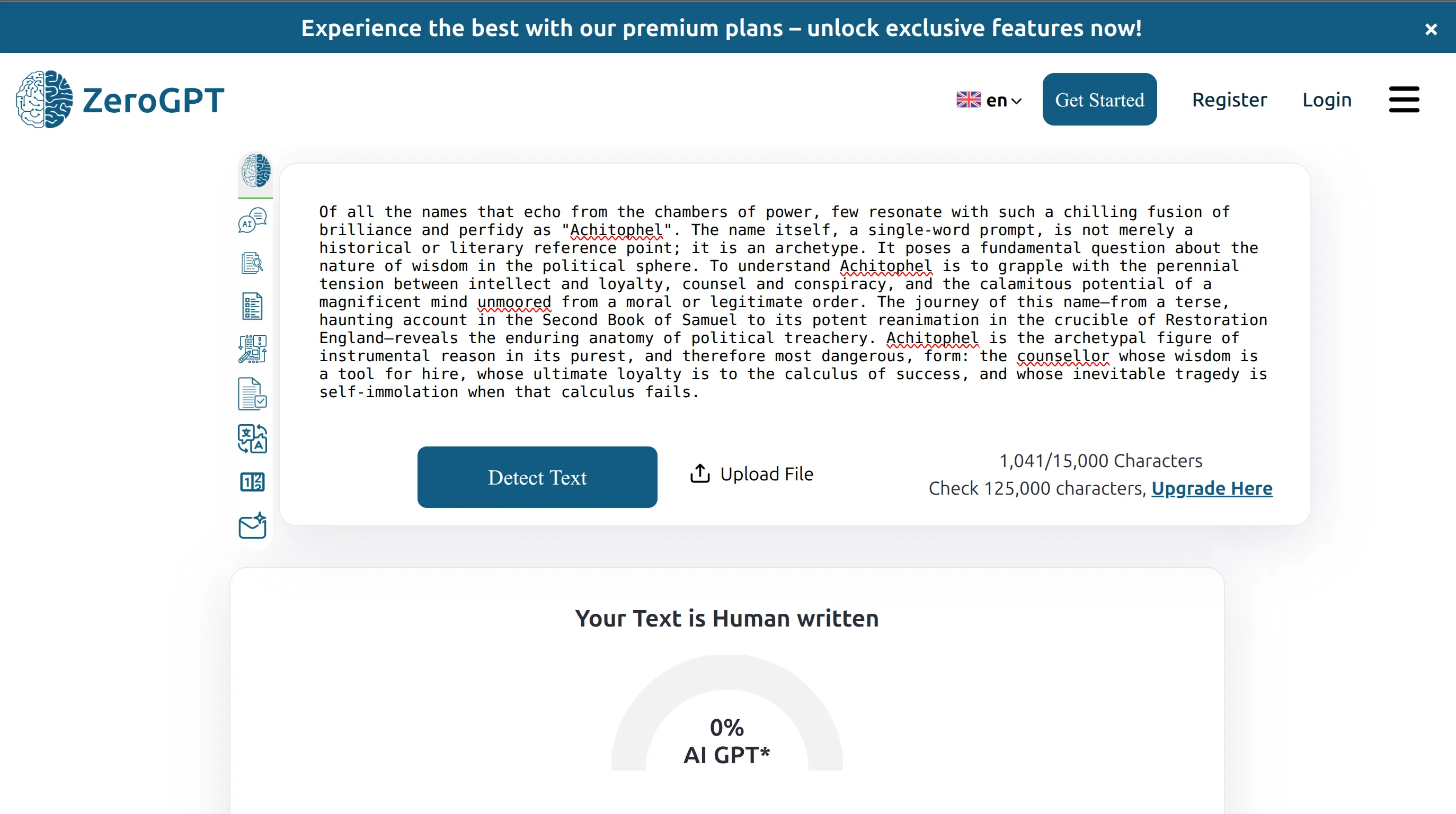1456x814 pixels.
Task: Expand the en language dropdown
Action: (x=989, y=100)
